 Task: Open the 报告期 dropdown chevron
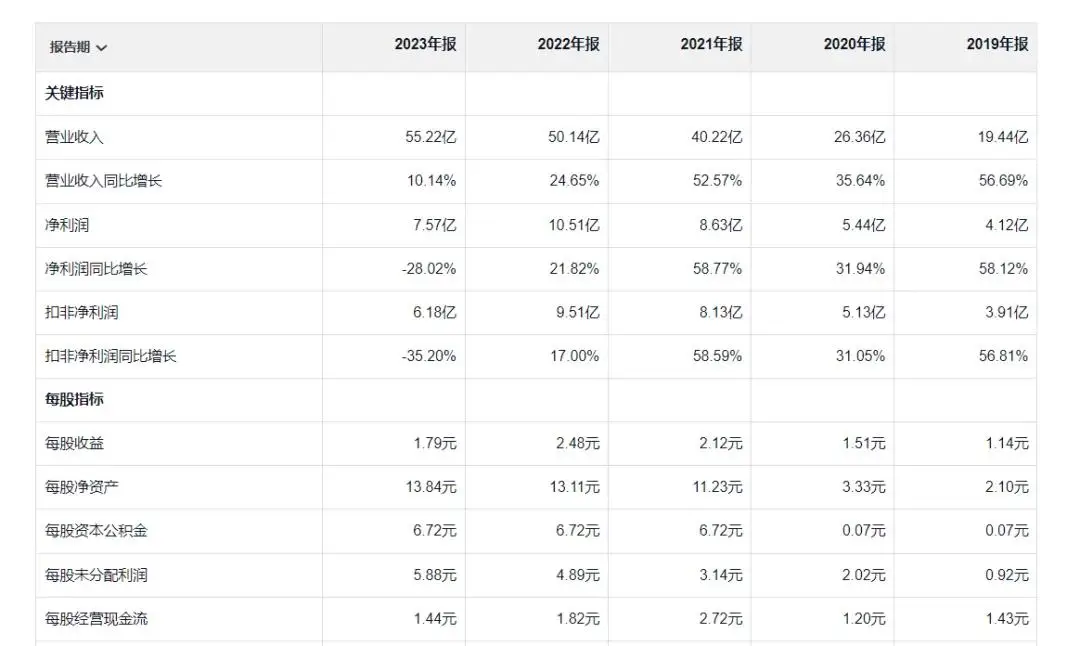coord(102,47)
